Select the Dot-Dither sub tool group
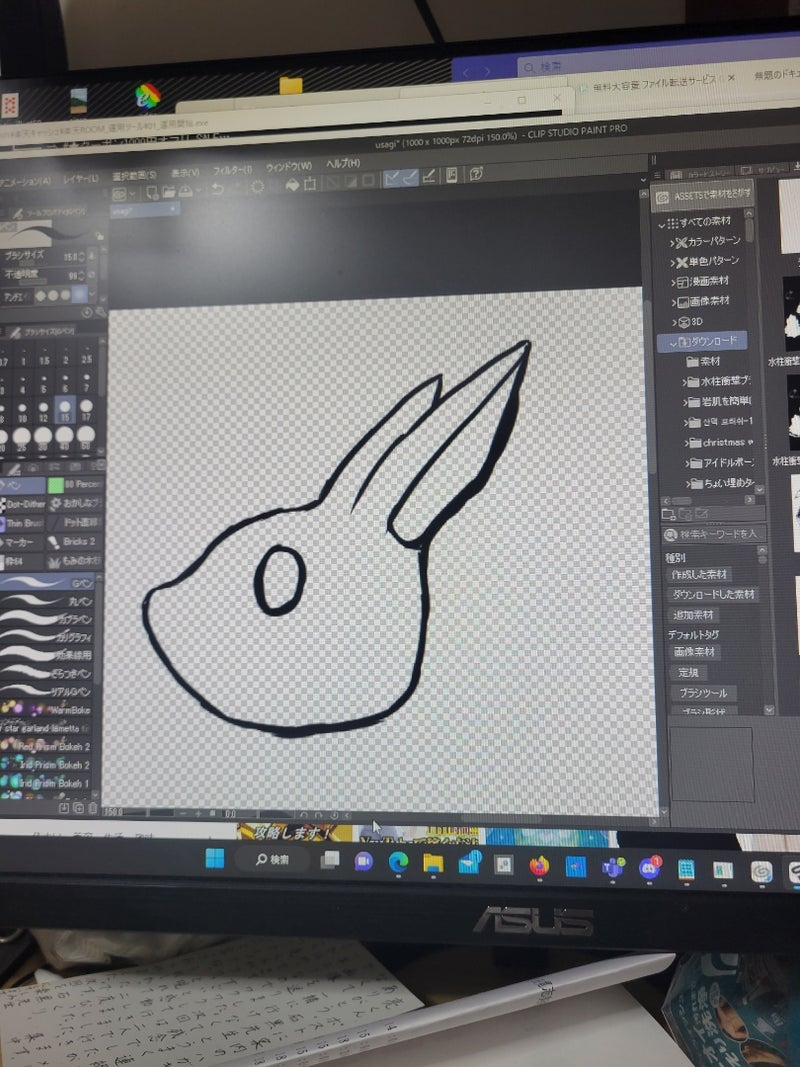800x1067 pixels. [x=22, y=504]
